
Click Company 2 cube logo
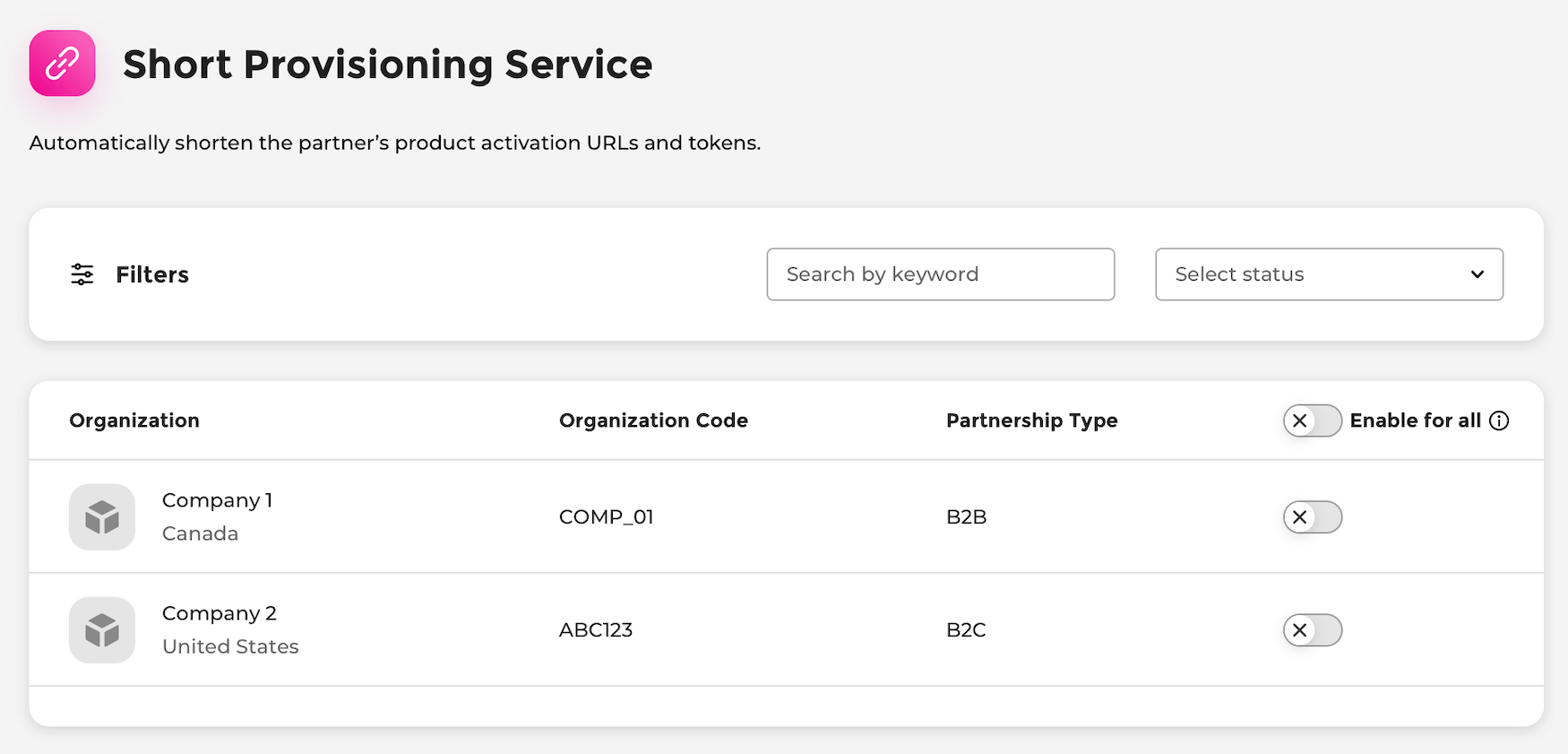(102, 630)
